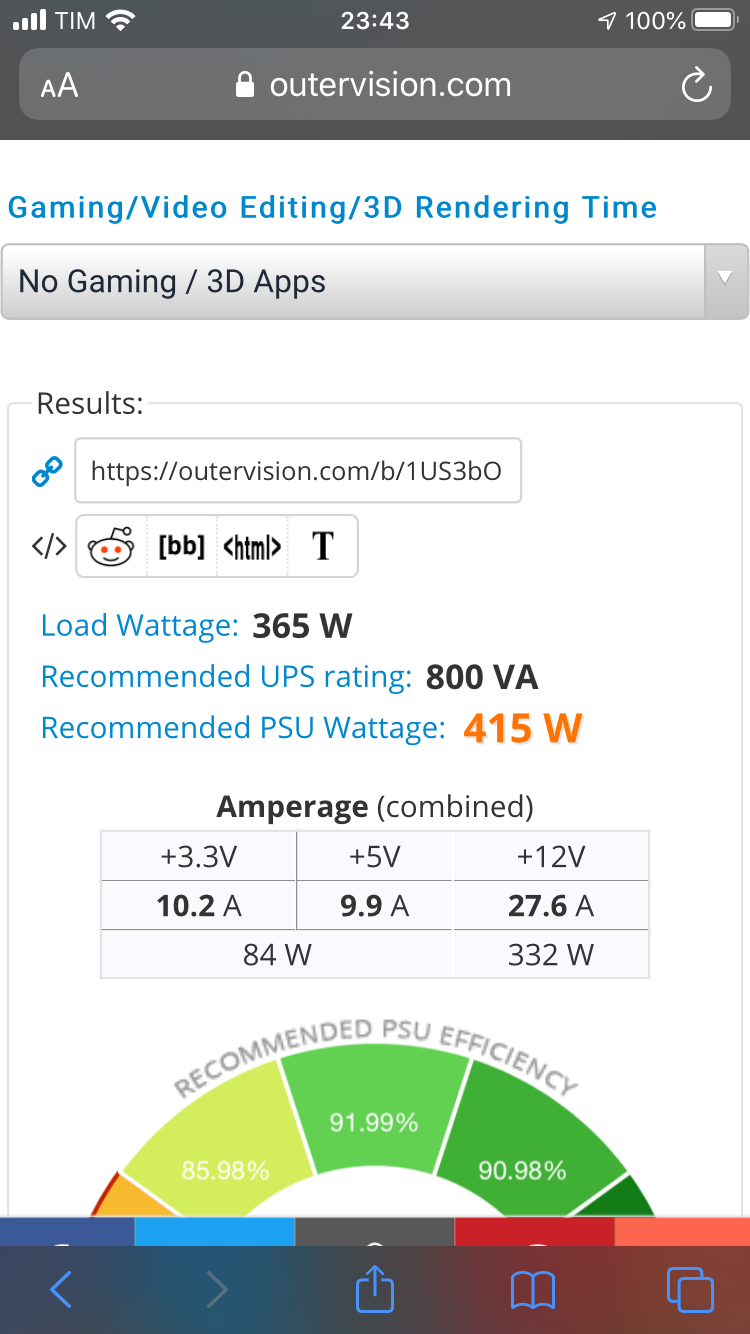Click the blue chain link icon
The width and height of the screenshot is (750, 1334).
click(48, 470)
